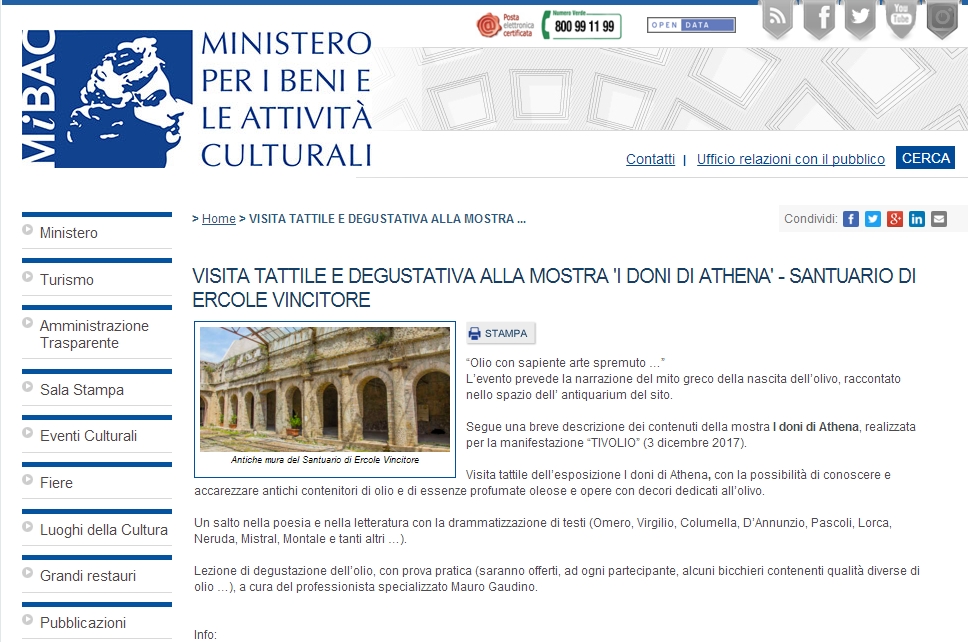Screen dimensions: 968x642
Task: Click the Posta elettronica certificata logo
Action: tap(503, 25)
